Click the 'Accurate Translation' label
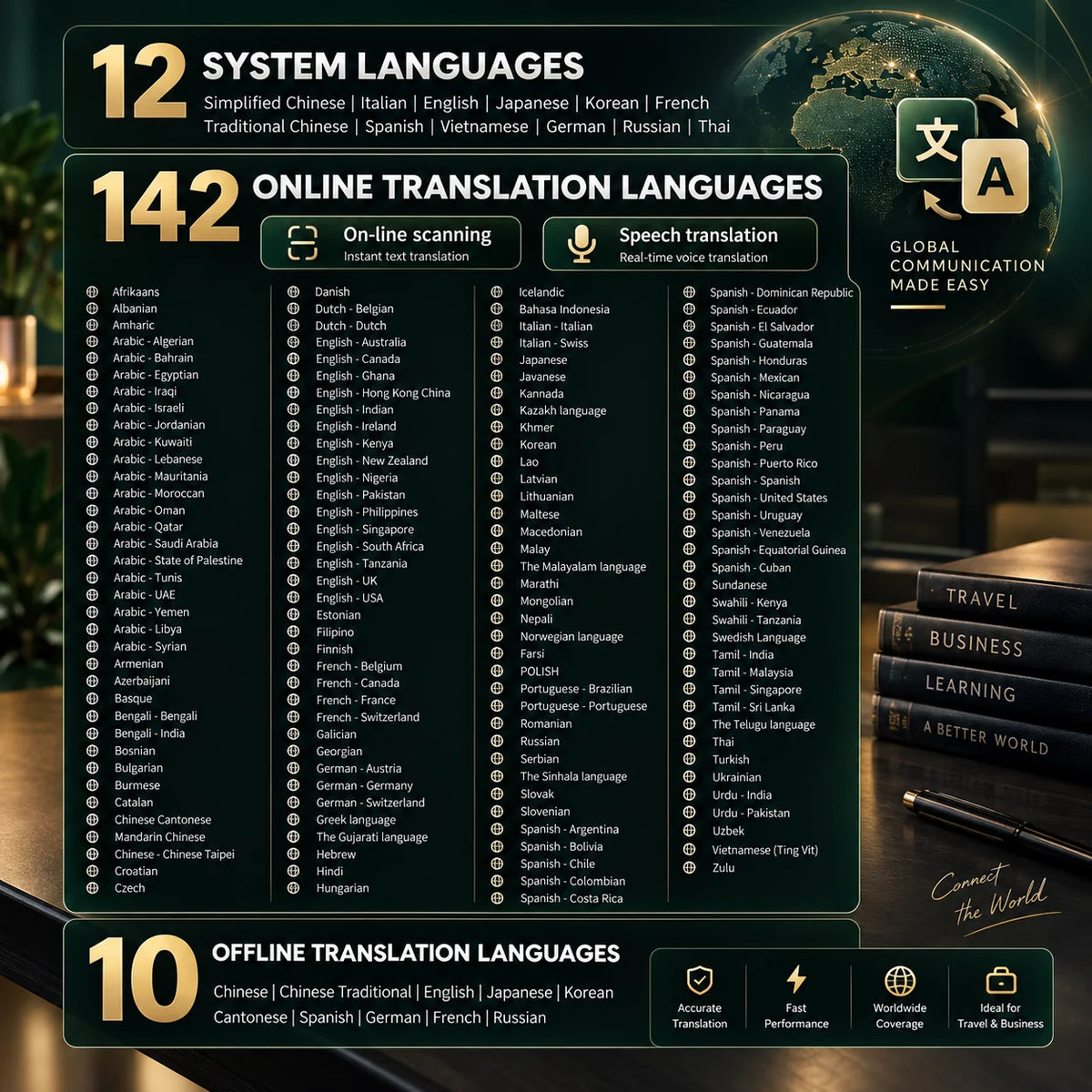1092x1092 pixels. click(700, 1016)
